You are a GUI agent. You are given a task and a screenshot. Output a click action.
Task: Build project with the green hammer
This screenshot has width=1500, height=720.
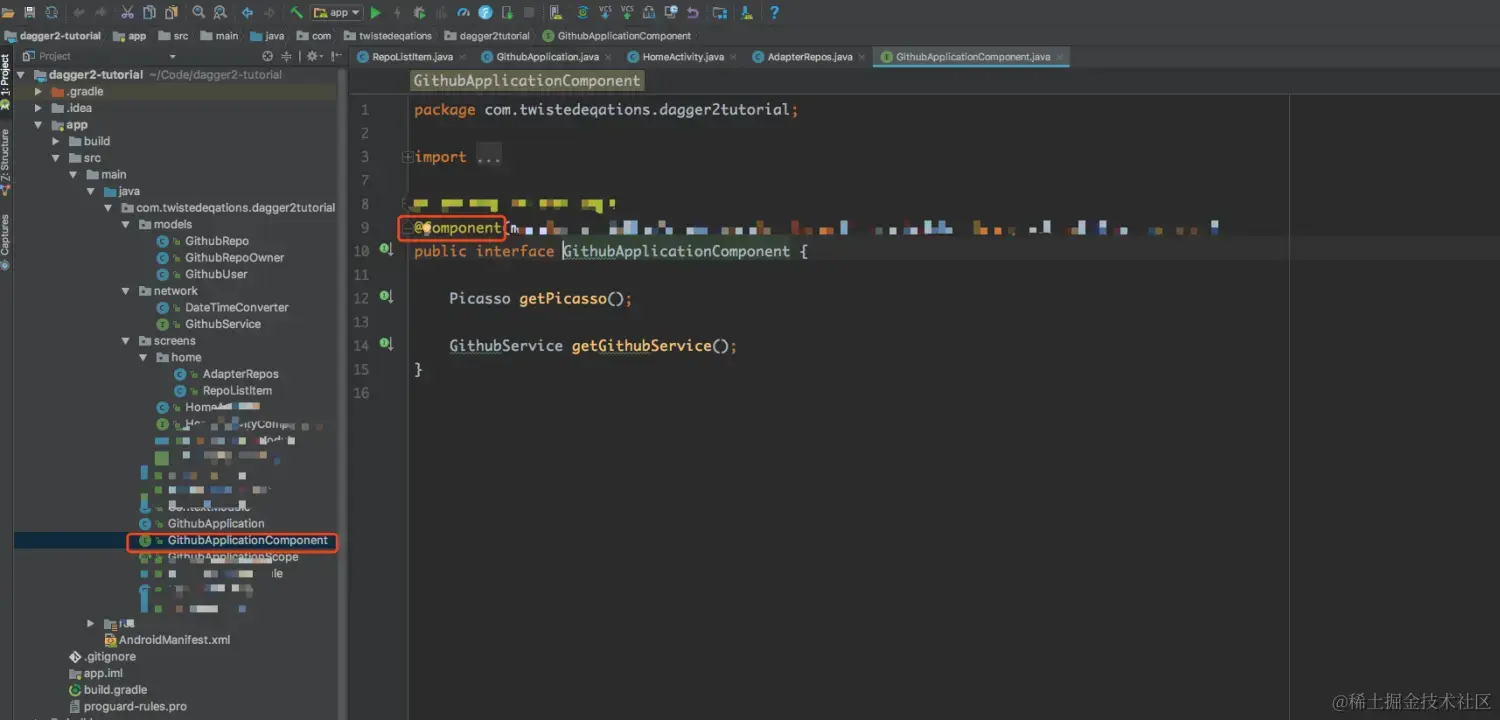[x=296, y=12]
